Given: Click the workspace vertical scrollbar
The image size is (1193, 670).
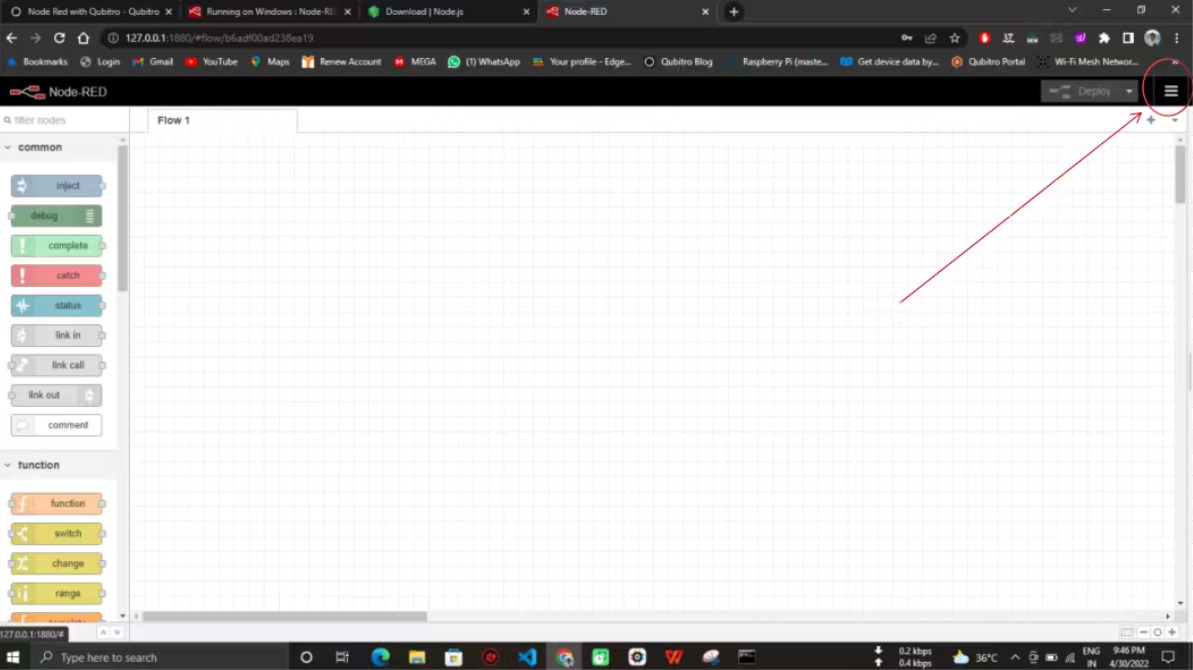Looking at the screenshot, I should (1180, 175).
